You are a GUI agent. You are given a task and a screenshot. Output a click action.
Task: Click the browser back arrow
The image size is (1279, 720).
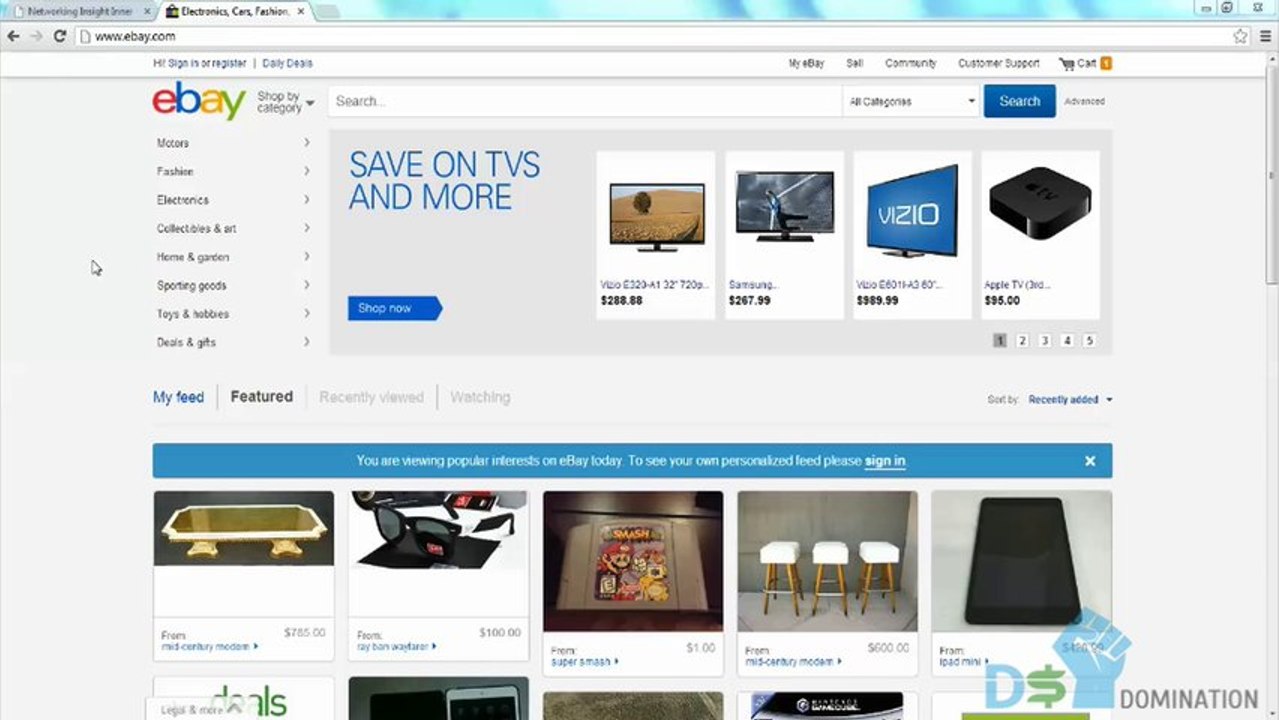pyautogui.click(x=13, y=36)
